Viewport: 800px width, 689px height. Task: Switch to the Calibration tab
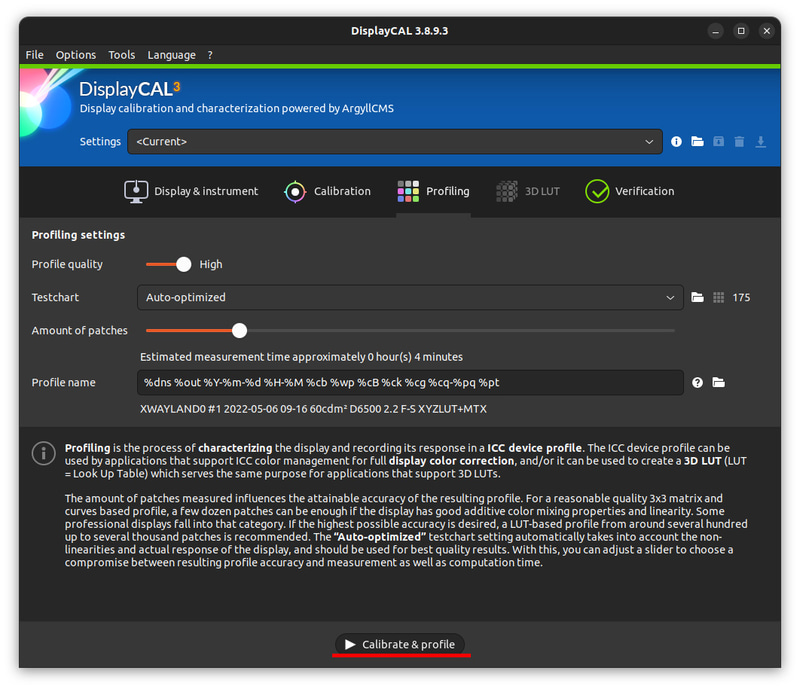coord(327,191)
